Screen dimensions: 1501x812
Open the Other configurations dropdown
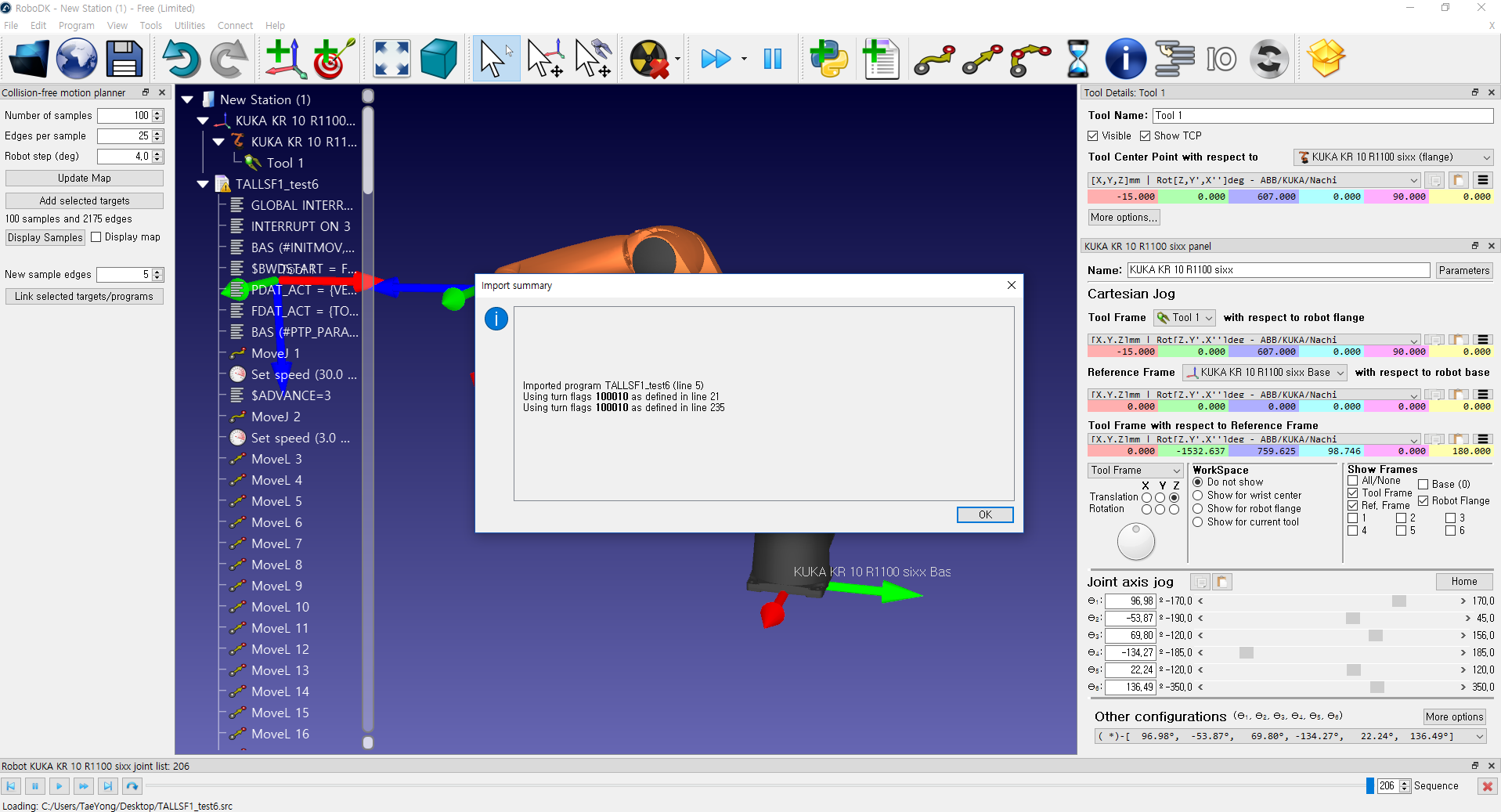coord(1479,737)
